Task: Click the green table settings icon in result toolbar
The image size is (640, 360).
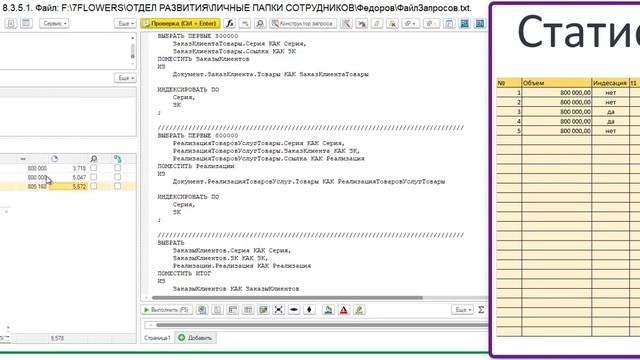Action: click(263, 310)
